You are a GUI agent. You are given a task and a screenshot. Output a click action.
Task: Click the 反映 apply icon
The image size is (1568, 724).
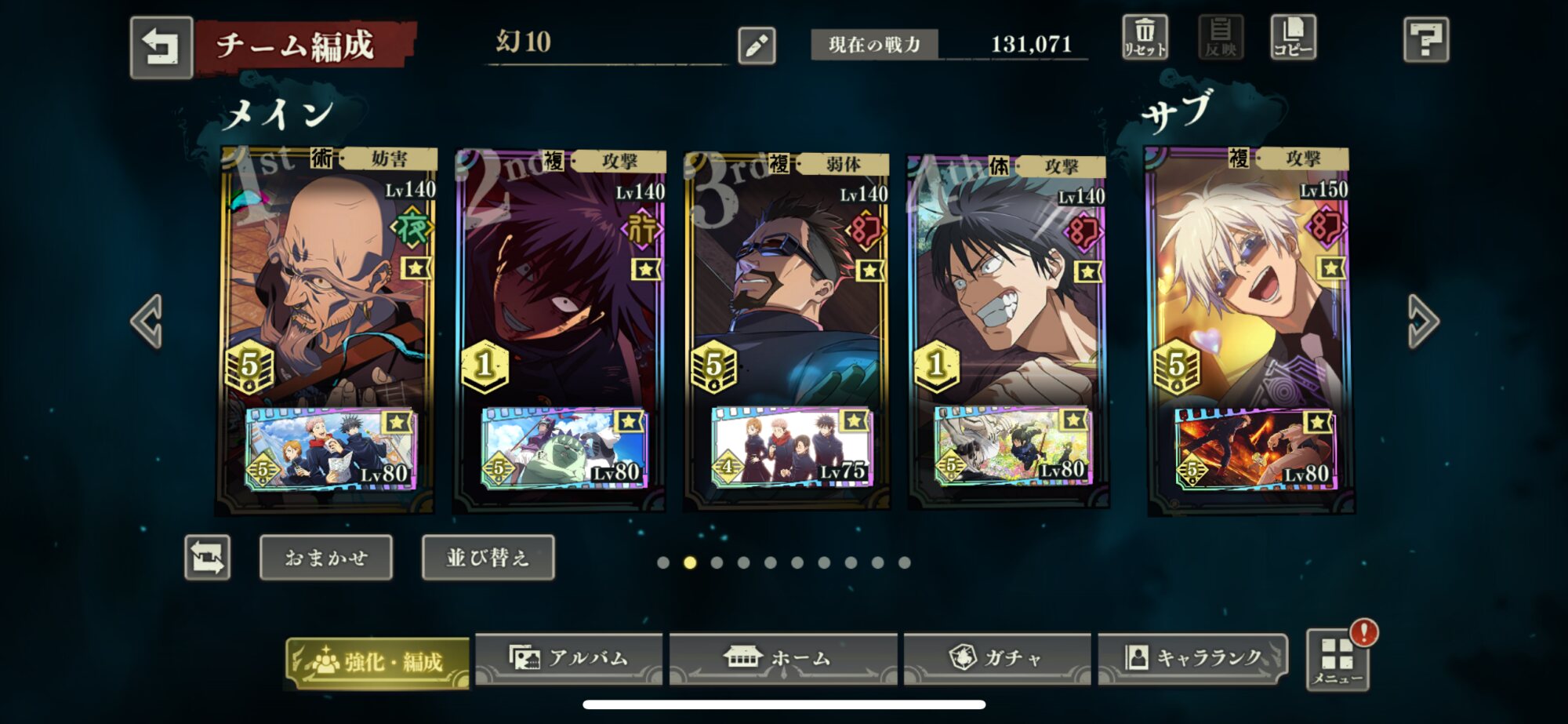tap(1221, 38)
